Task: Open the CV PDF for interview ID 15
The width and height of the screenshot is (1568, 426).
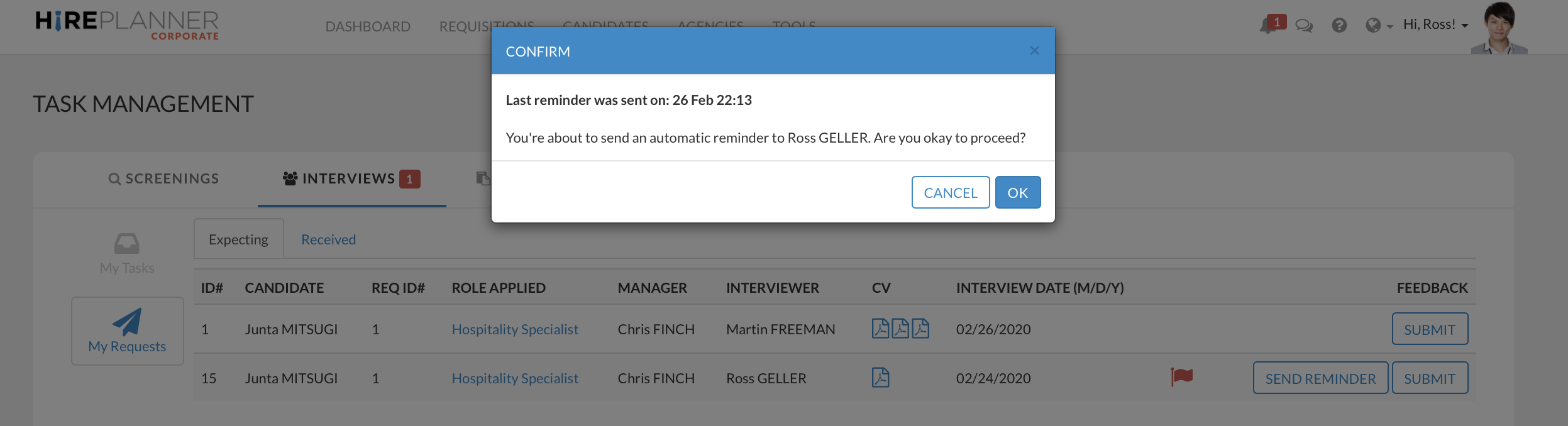Action: [x=882, y=377]
